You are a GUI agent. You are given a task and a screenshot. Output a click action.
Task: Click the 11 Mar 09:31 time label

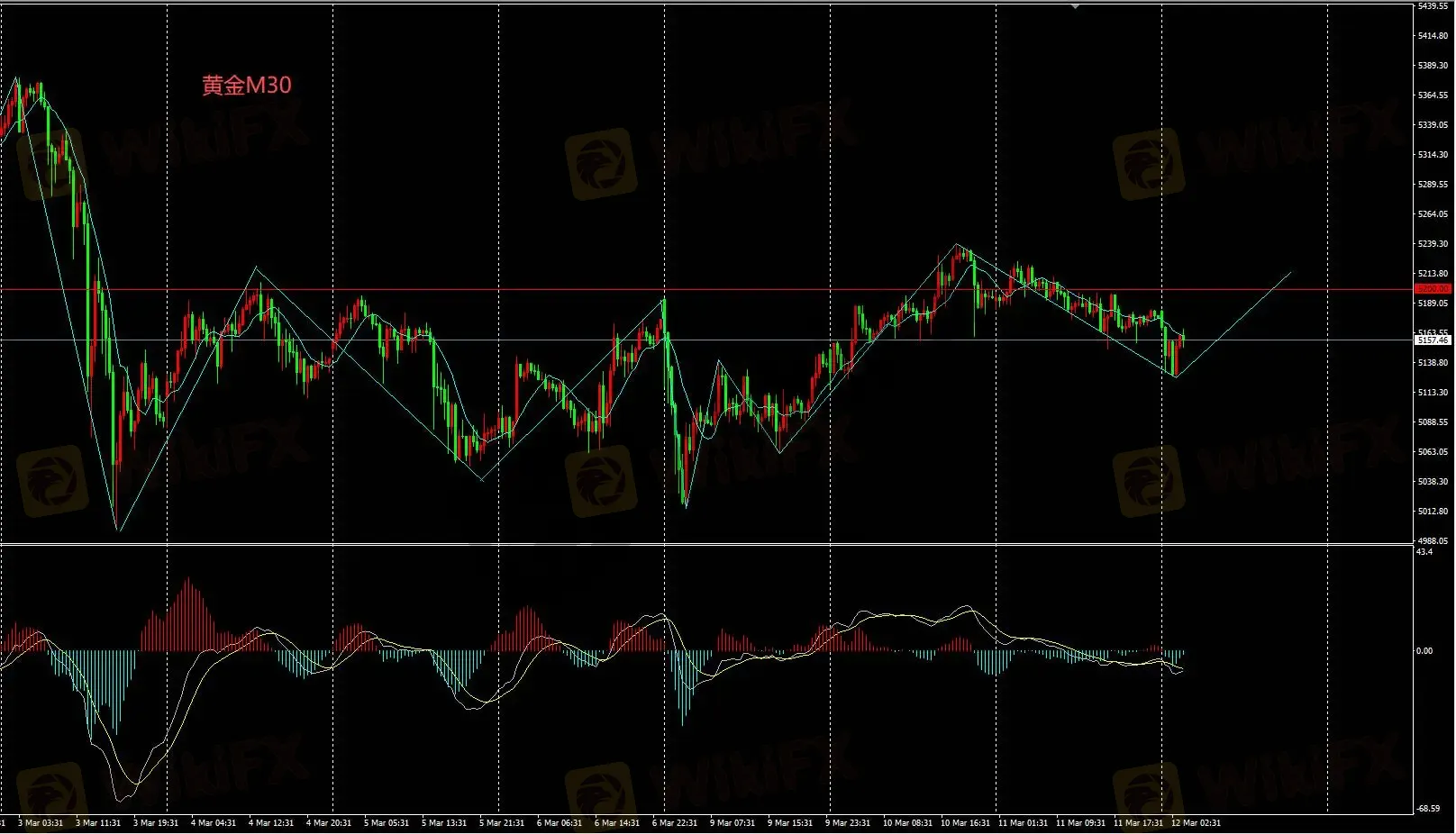pyautogui.click(x=1080, y=823)
